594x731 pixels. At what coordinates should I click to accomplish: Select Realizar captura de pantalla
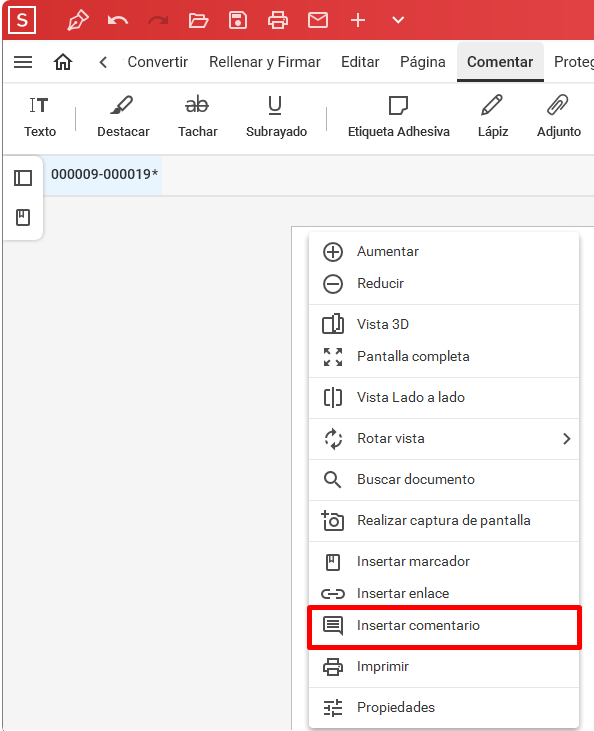444,520
